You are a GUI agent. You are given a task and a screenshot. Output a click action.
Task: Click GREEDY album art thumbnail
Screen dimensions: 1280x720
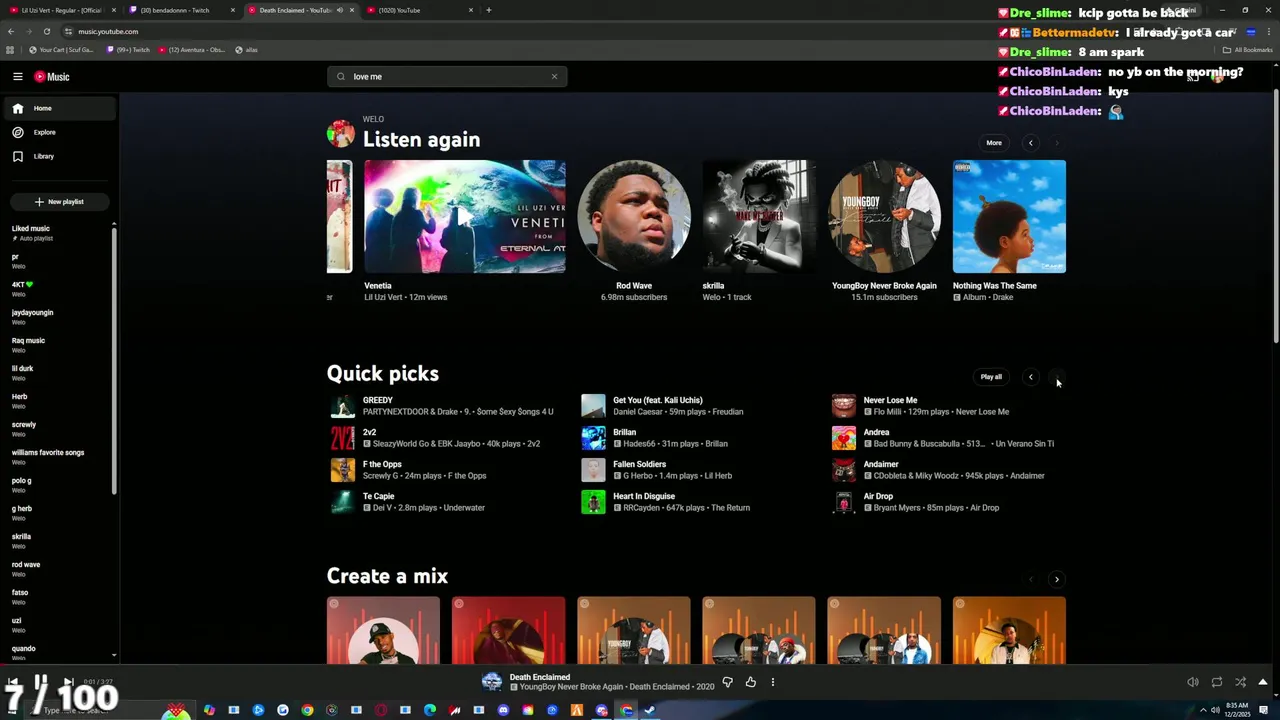[x=343, y=406]
